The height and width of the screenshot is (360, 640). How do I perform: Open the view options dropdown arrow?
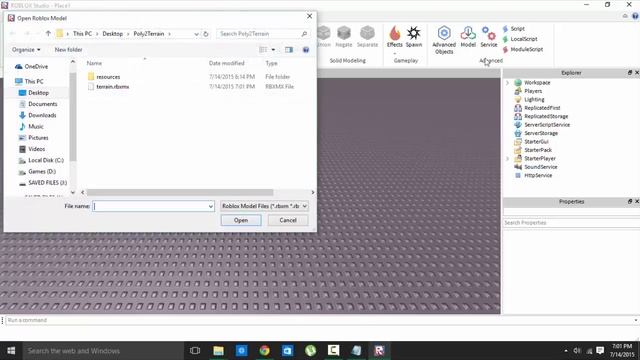tap(273, 50)
